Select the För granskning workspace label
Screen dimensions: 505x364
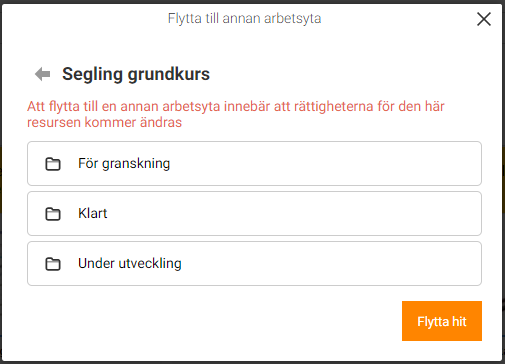(124, 164)
